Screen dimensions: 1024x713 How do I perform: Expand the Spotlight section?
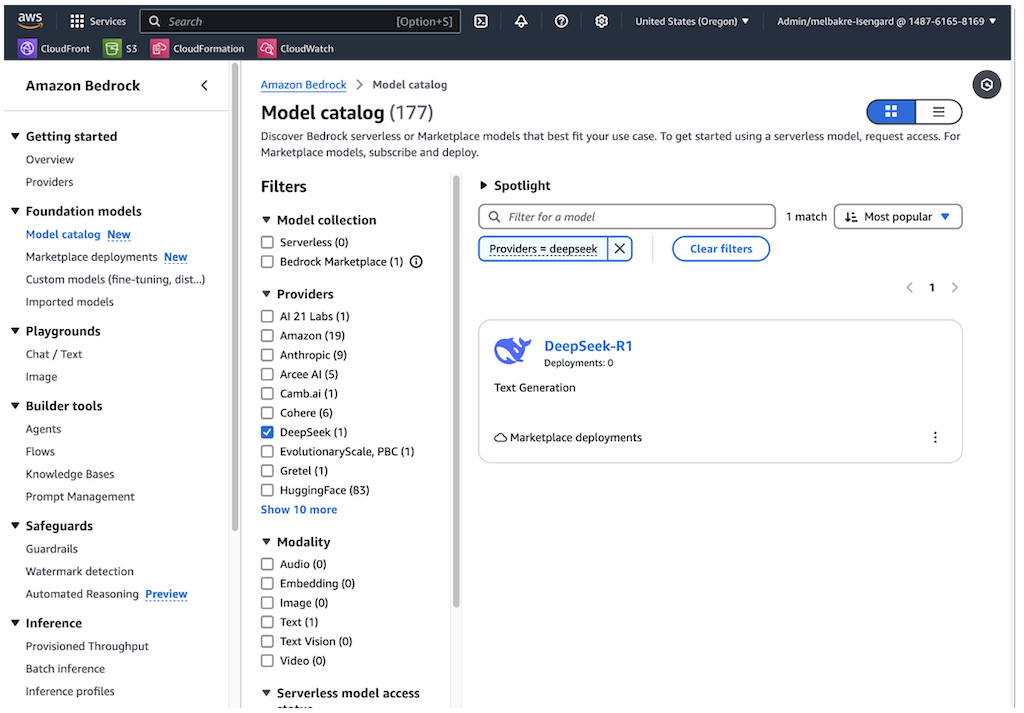[x=485, y=186]
